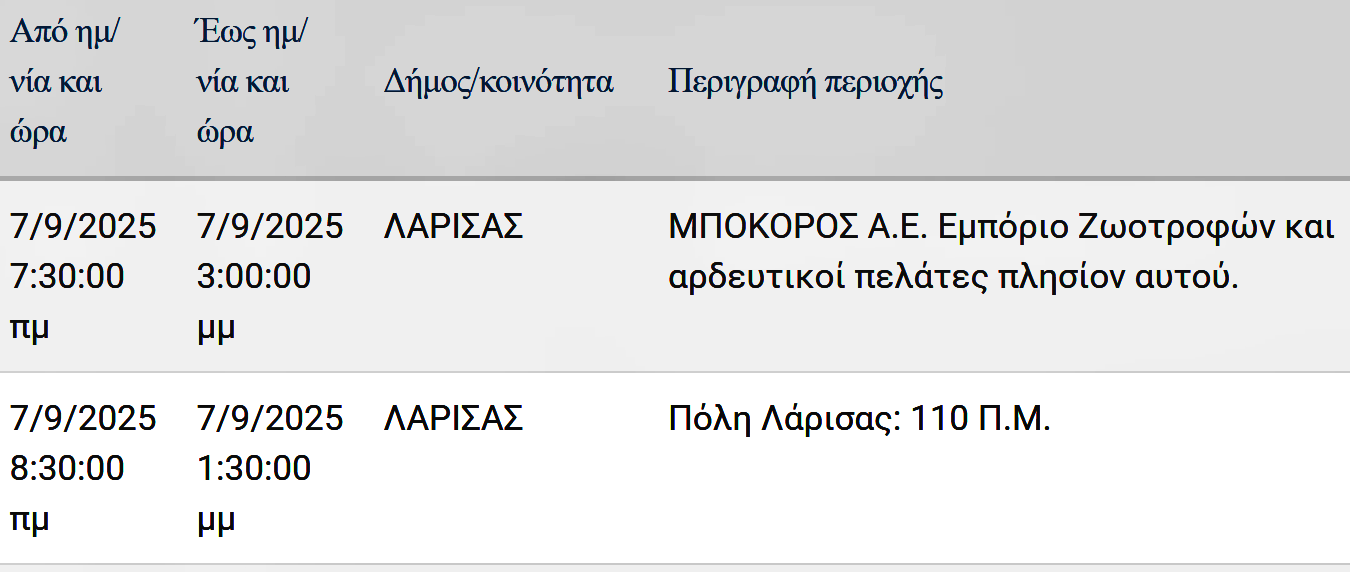This screenshot has width=1350, height=572.
Task: Click the 'αρδευτικοί πελάτες πλησίον αυτού' line
Action: click(x=954, y=277)
